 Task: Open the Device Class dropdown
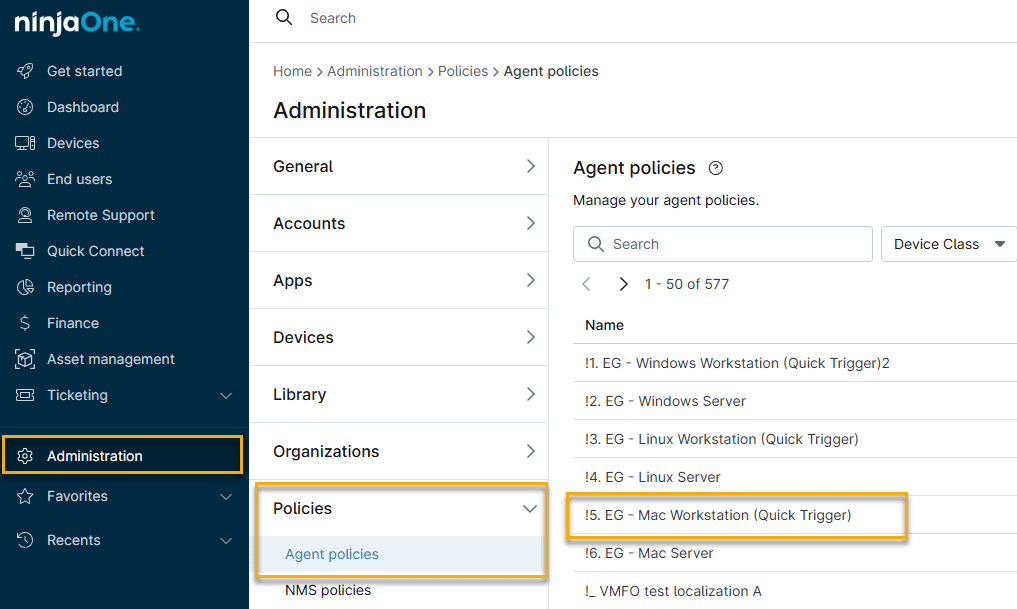pyautogui.click(x=948, y=244)
